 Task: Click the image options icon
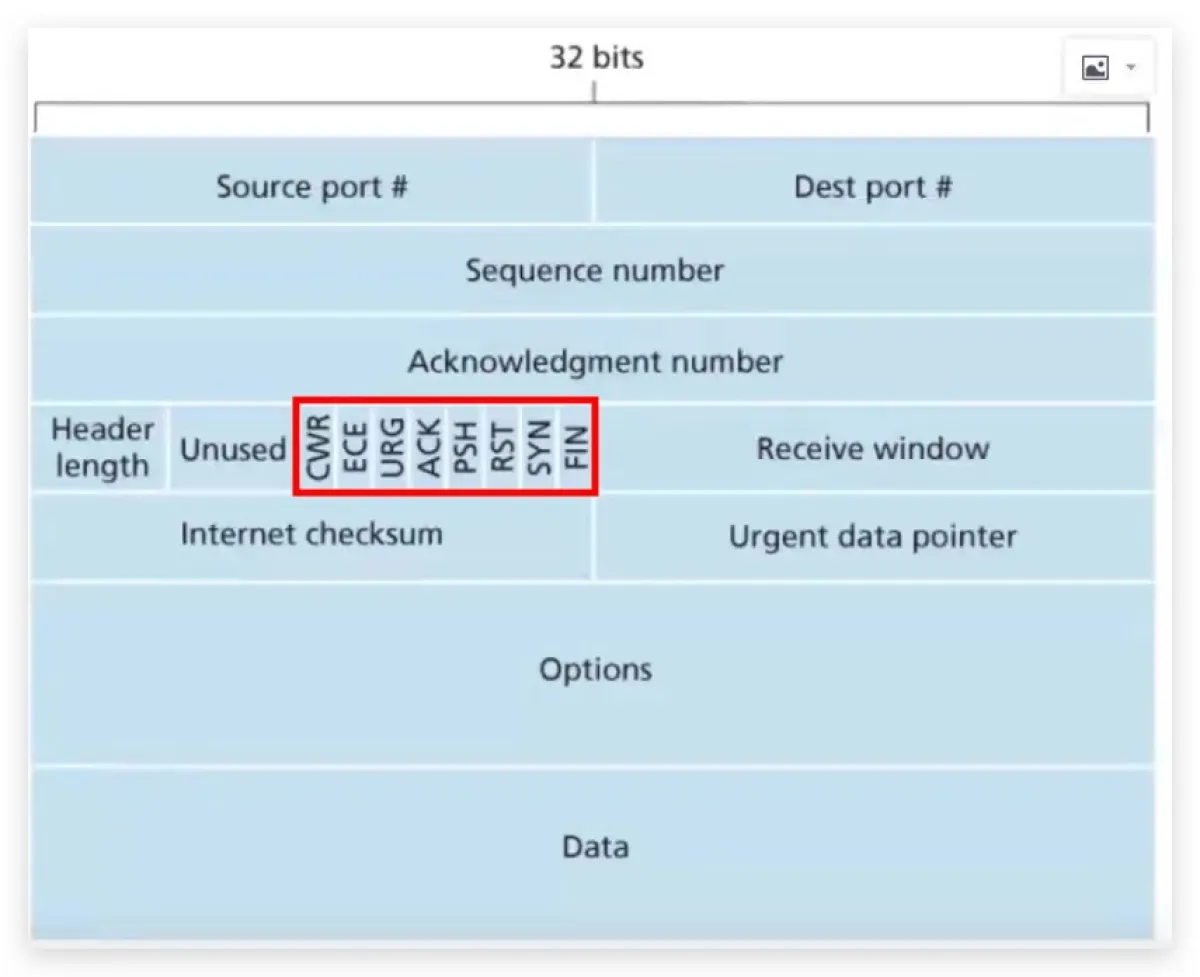[1096, 68]
